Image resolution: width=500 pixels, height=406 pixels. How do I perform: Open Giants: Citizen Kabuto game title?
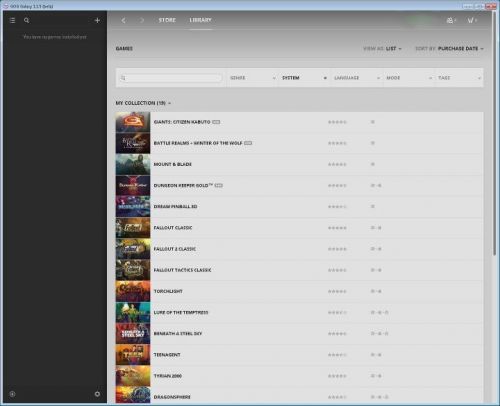click(x=182, y=122)
